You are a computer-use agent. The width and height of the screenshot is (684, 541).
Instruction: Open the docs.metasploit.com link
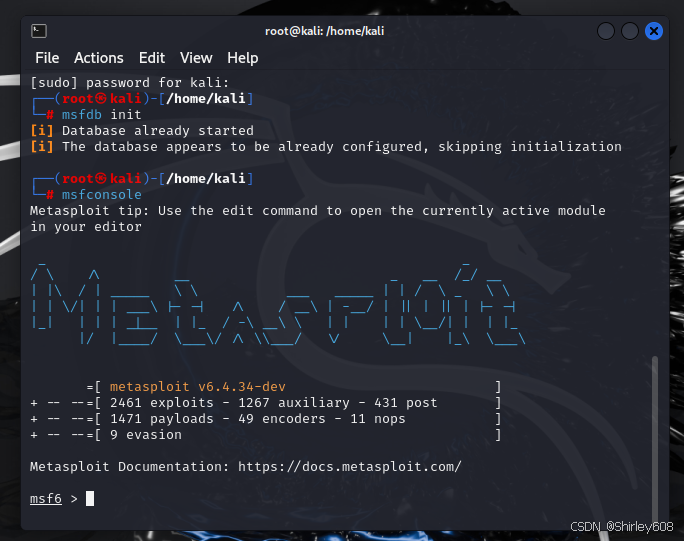[x=349, y=467]
